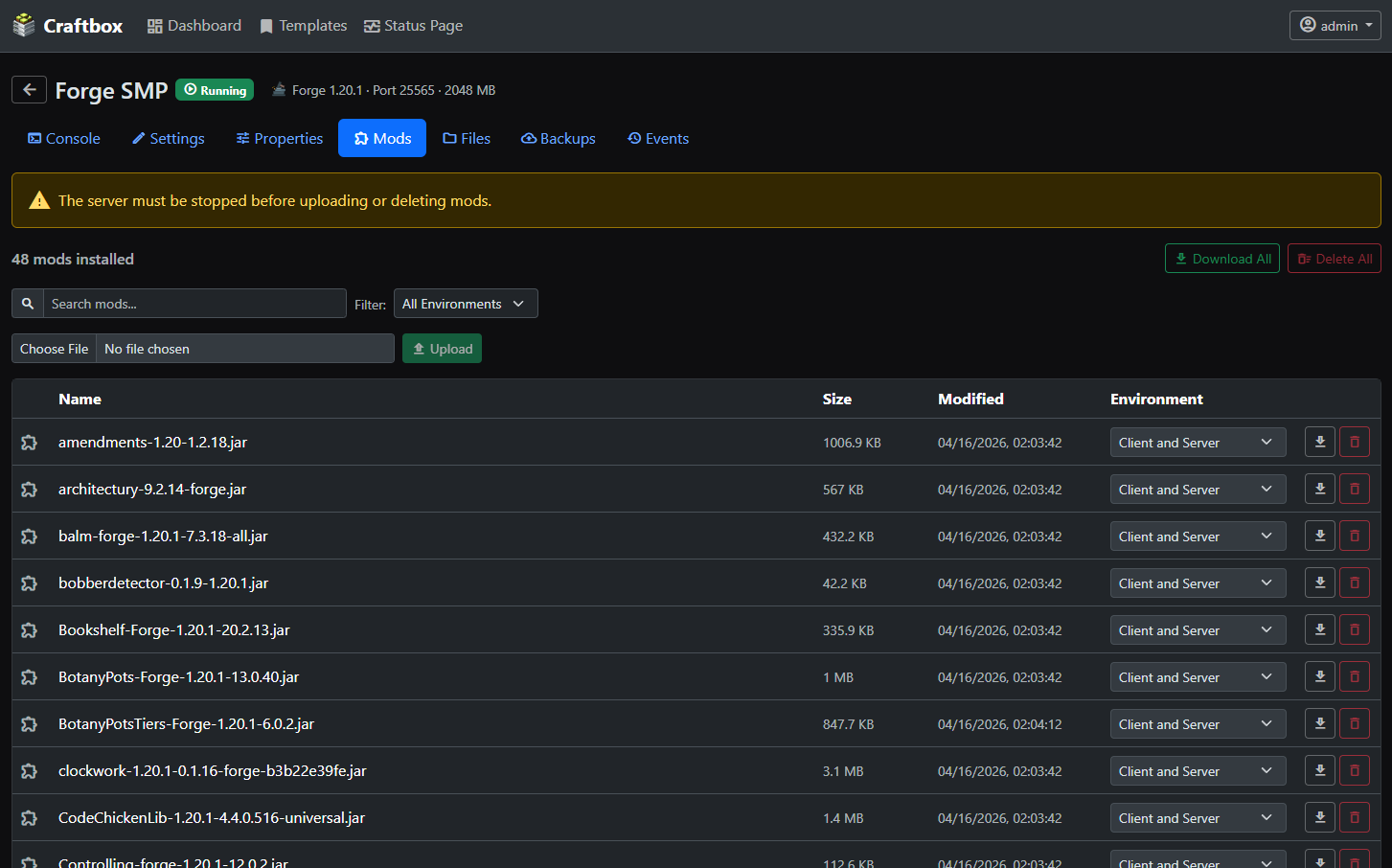Viewport: 1392px width, 868px height.
Task: Delete Bookshelf-Forge-1.20.1-20.2.13.jar
Action: (x=1355, y=629)
